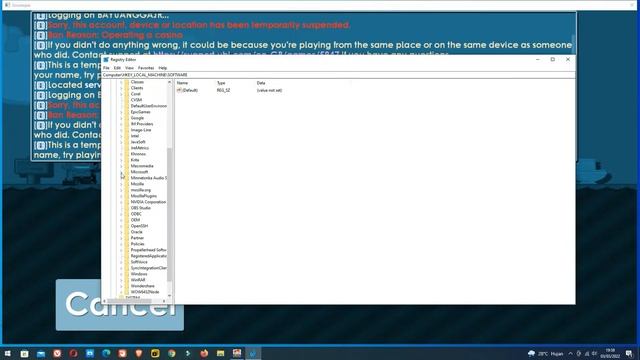Expand the Intel registry key
The width and height of the screenshot is (640, 360).
[121, 136]
